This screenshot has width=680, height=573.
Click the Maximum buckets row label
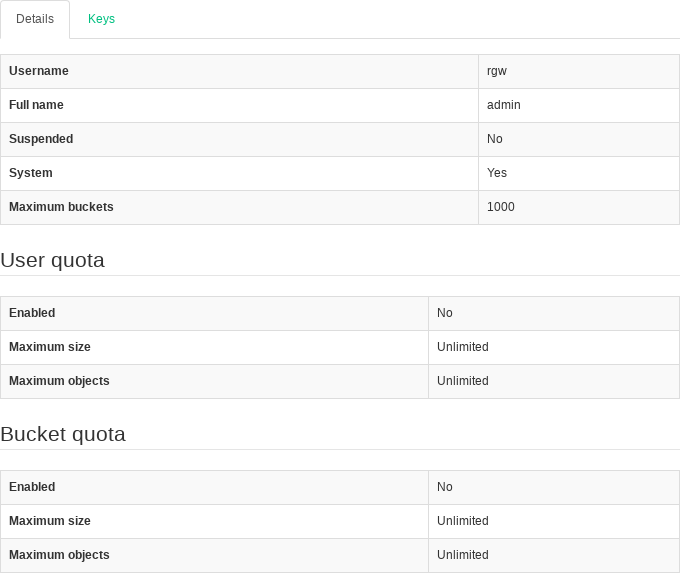pos(61,207)
